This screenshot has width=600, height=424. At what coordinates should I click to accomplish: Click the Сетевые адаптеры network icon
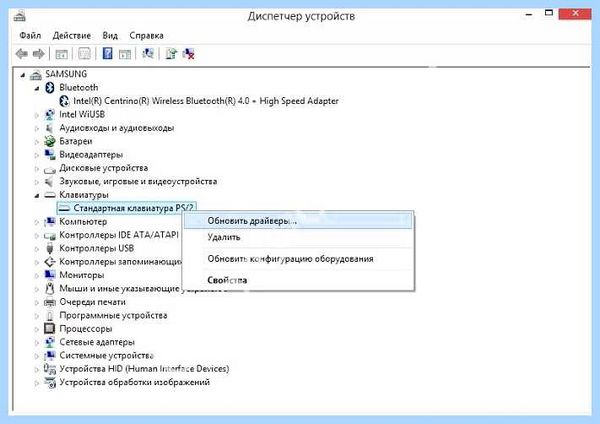[x=50, y=342]
